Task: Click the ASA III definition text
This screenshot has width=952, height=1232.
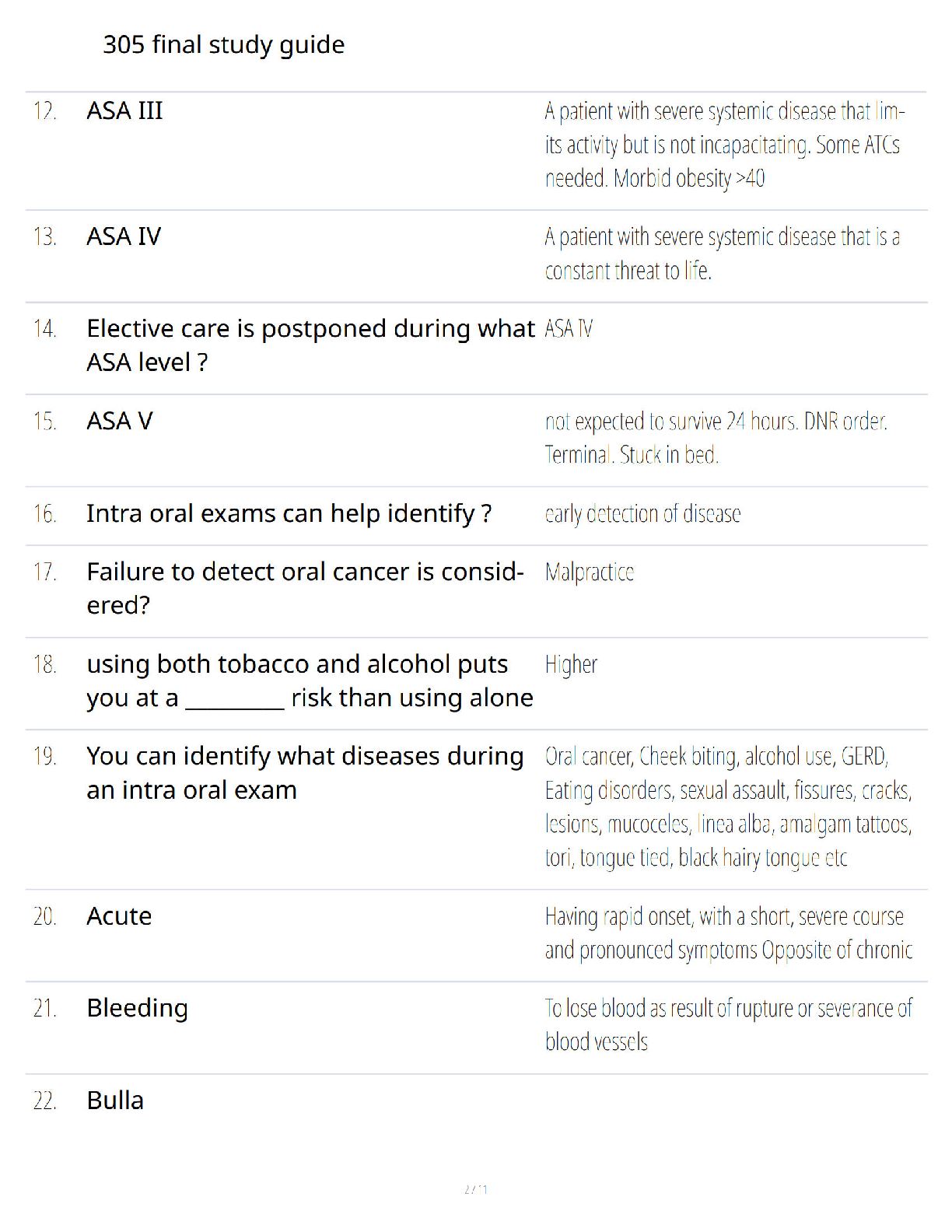Action: 725,145
